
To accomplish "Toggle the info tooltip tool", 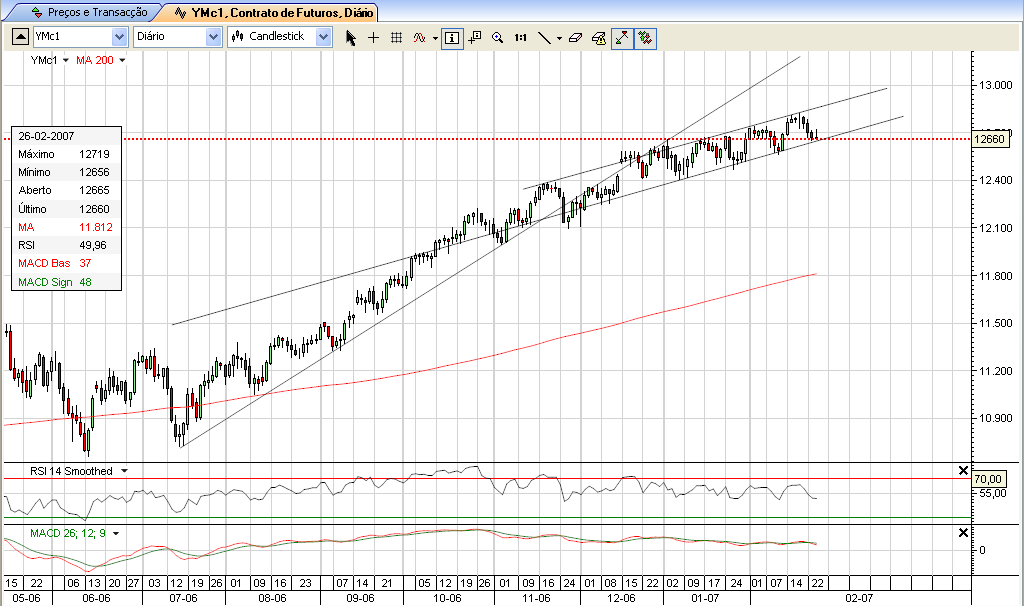I will (x=451, y=37).
